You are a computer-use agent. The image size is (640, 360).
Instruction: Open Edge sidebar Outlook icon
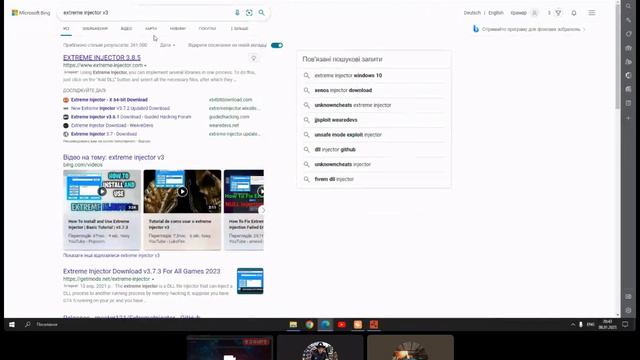629,89
